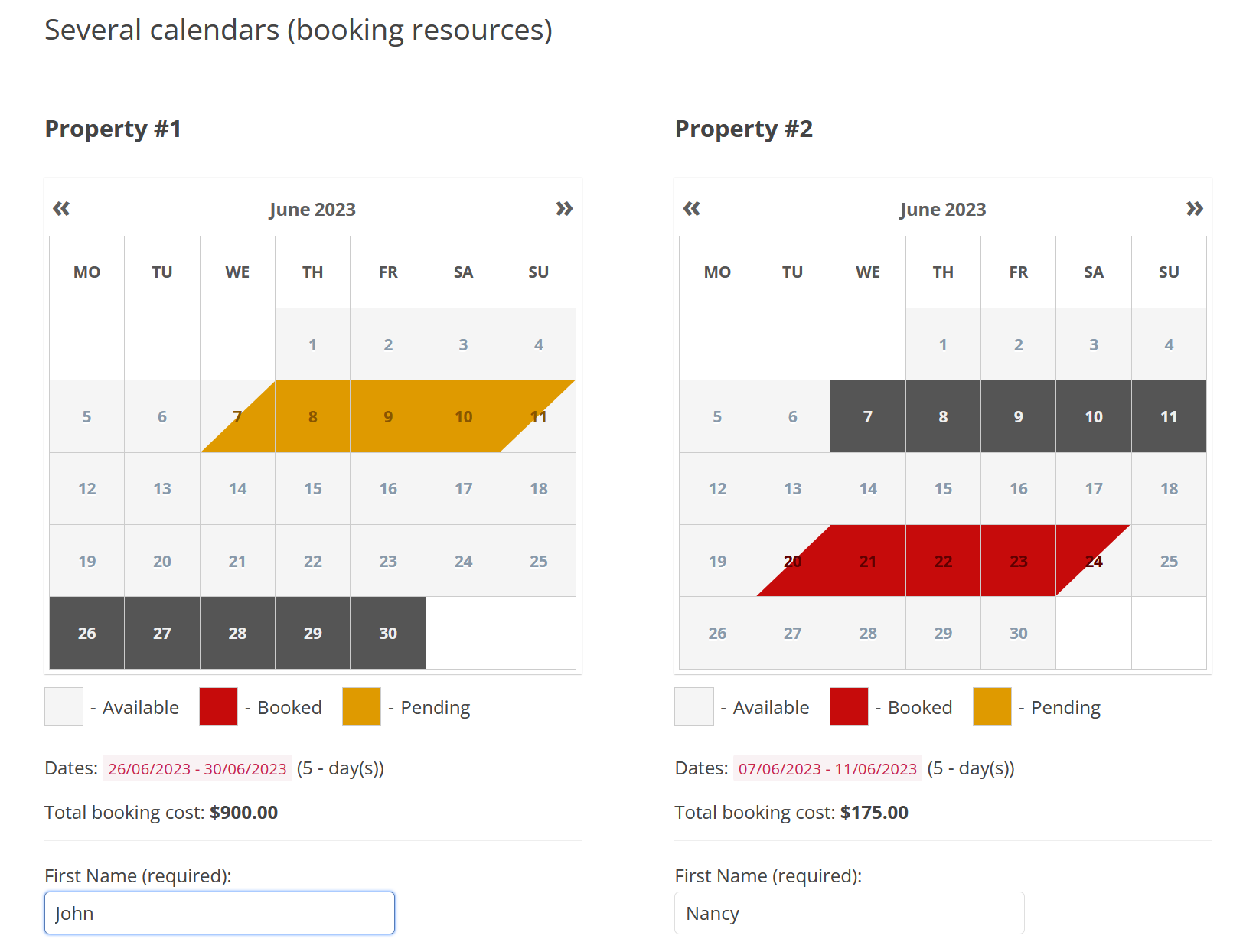Choose June 28 in Property #2 calendar

(867, 634)
